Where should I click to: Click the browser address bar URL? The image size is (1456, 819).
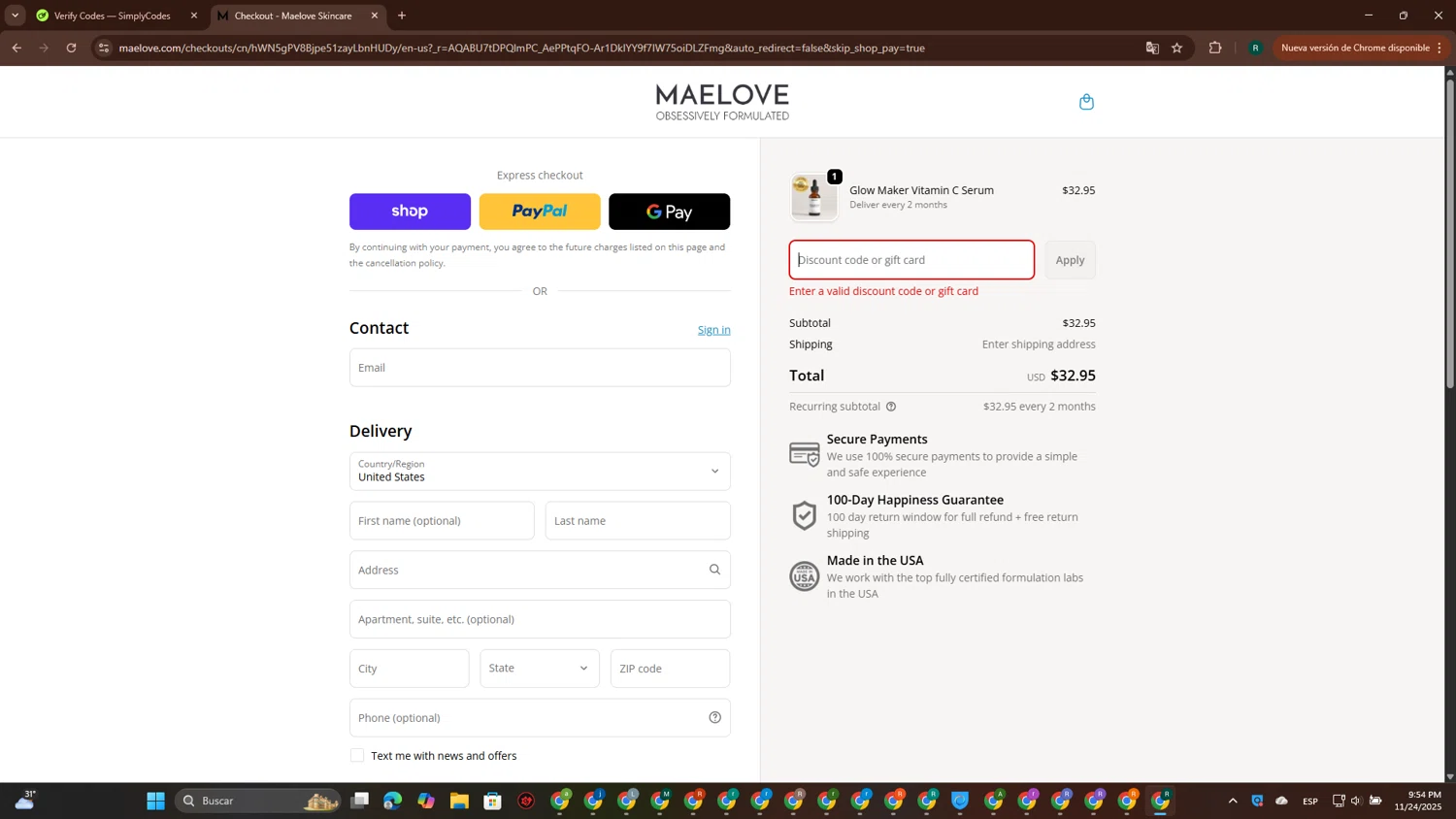click(x=521, y=48)
